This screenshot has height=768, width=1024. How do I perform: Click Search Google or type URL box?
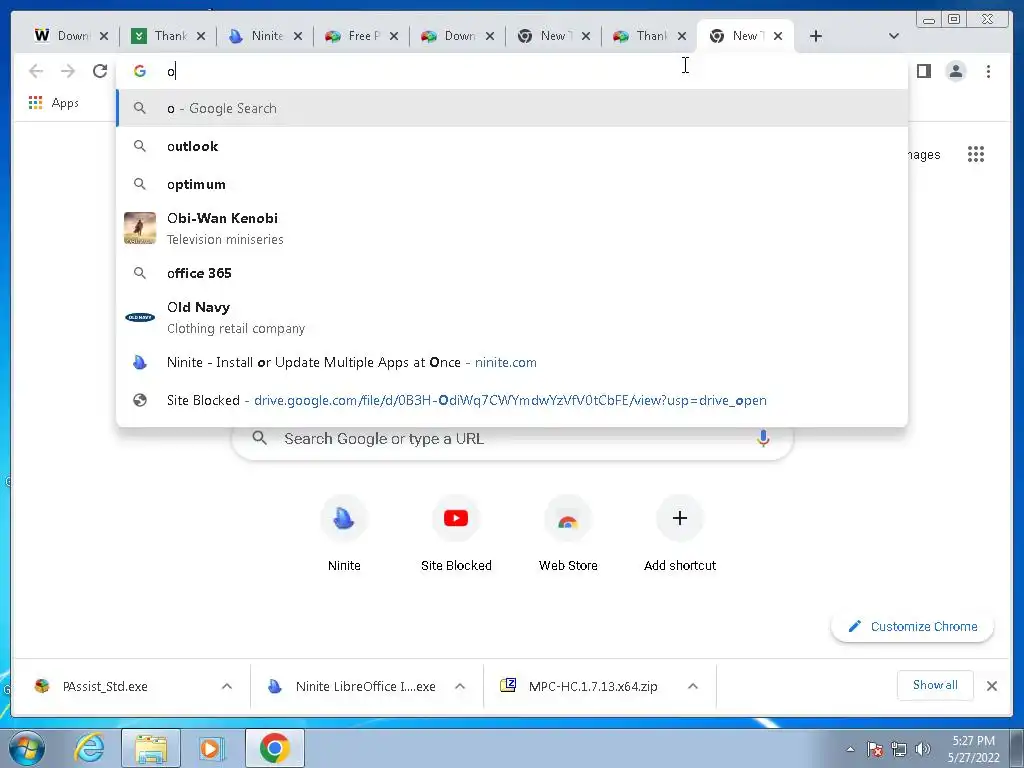point(512,438)
